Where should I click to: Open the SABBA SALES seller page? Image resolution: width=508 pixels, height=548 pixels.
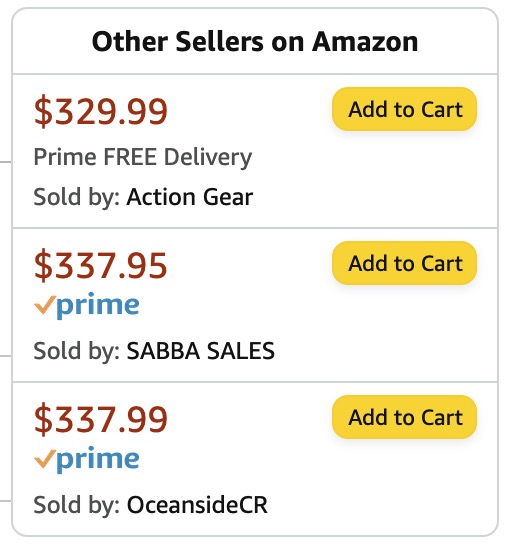201,351
